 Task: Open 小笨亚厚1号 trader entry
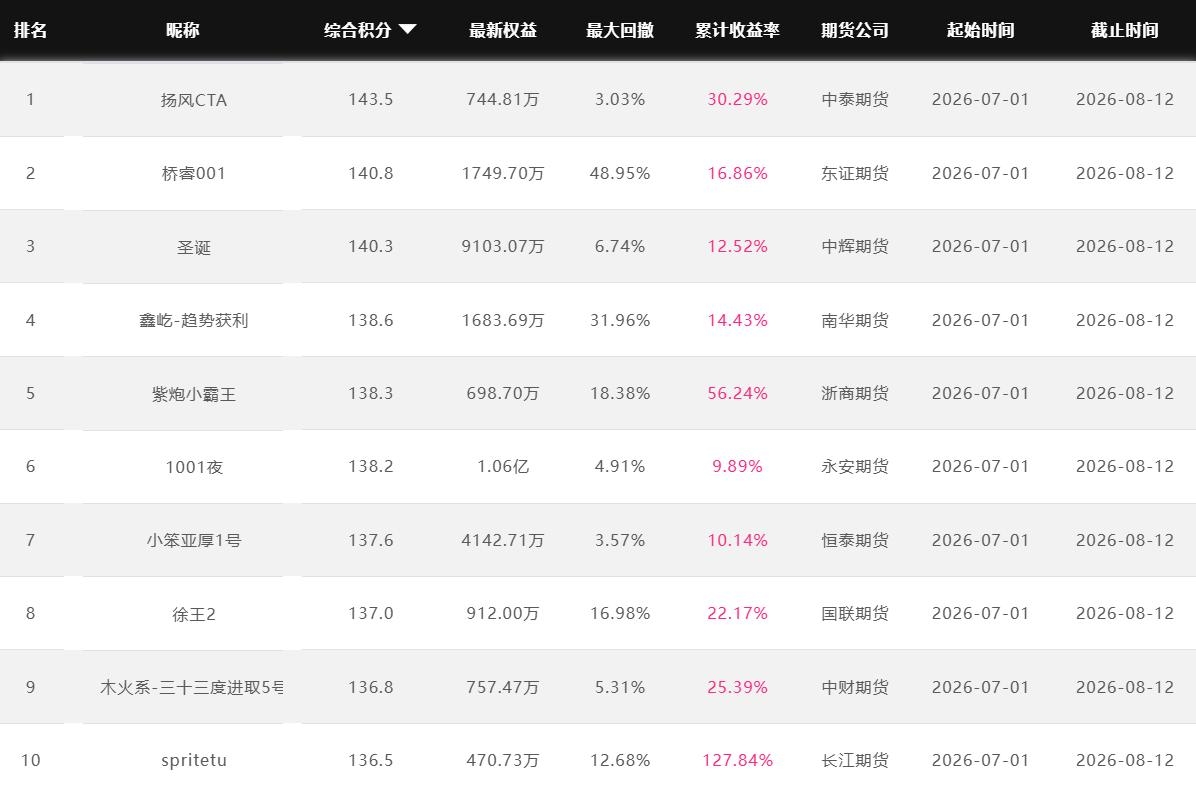pos(194,540)
